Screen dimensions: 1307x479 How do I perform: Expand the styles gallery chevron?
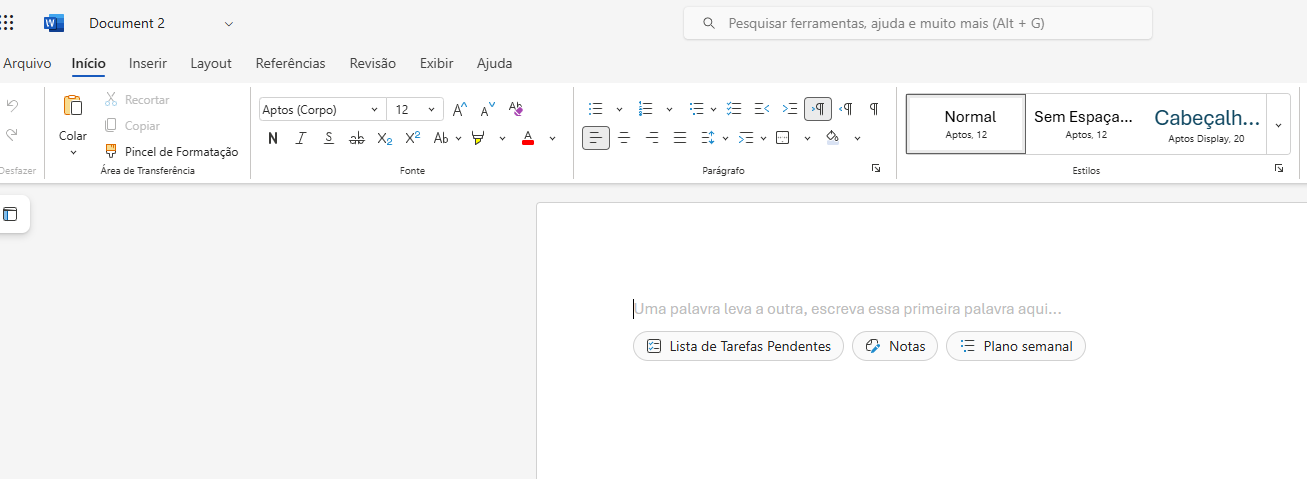(1278, 125)
